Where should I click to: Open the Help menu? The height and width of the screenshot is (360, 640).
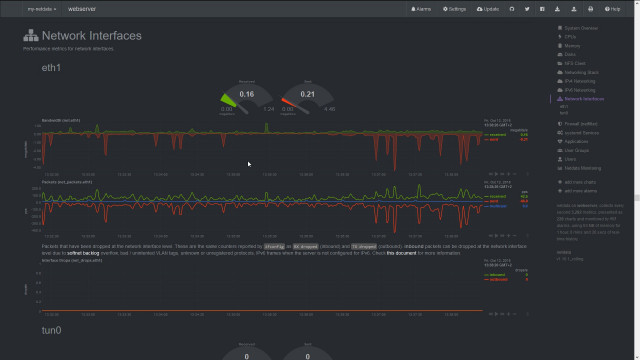[x=612, y=9]
